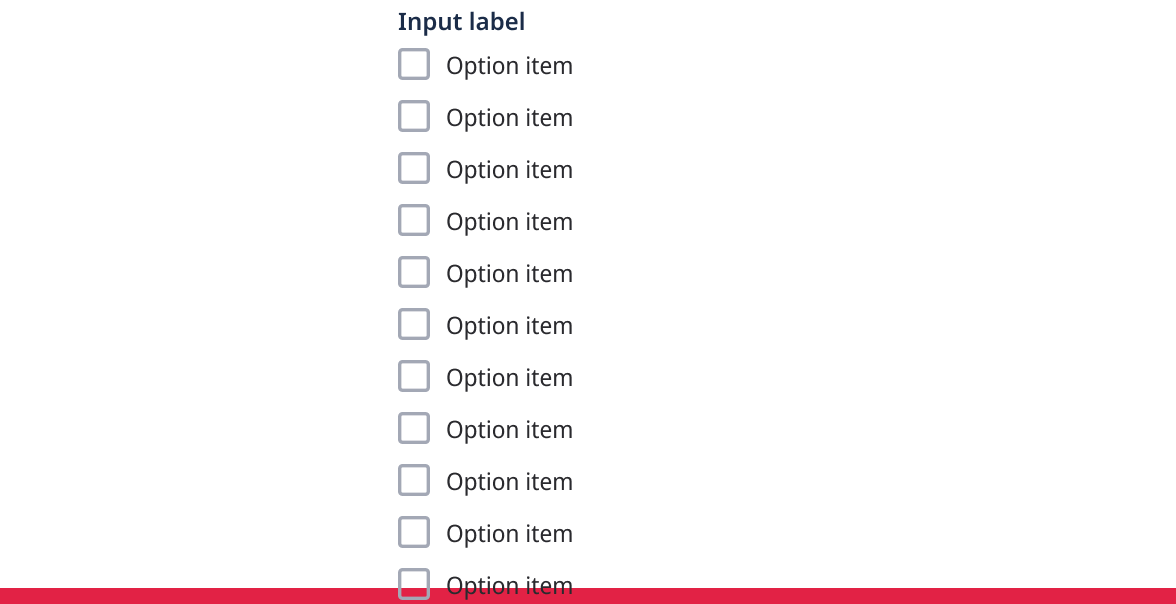Enable the eighth Option item checkbox

414,429
